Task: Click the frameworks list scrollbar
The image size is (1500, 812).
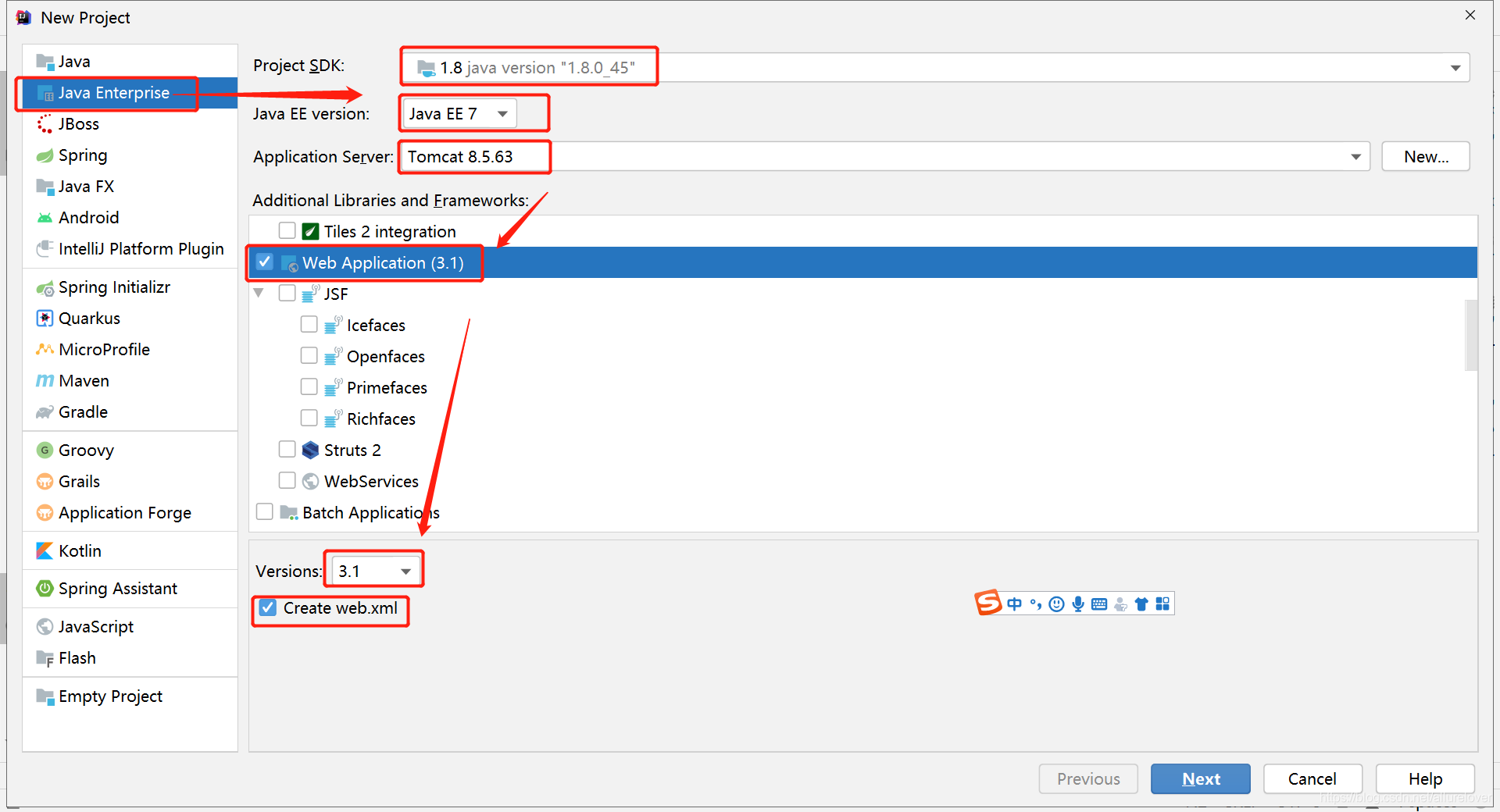Action: [1471, 336]
